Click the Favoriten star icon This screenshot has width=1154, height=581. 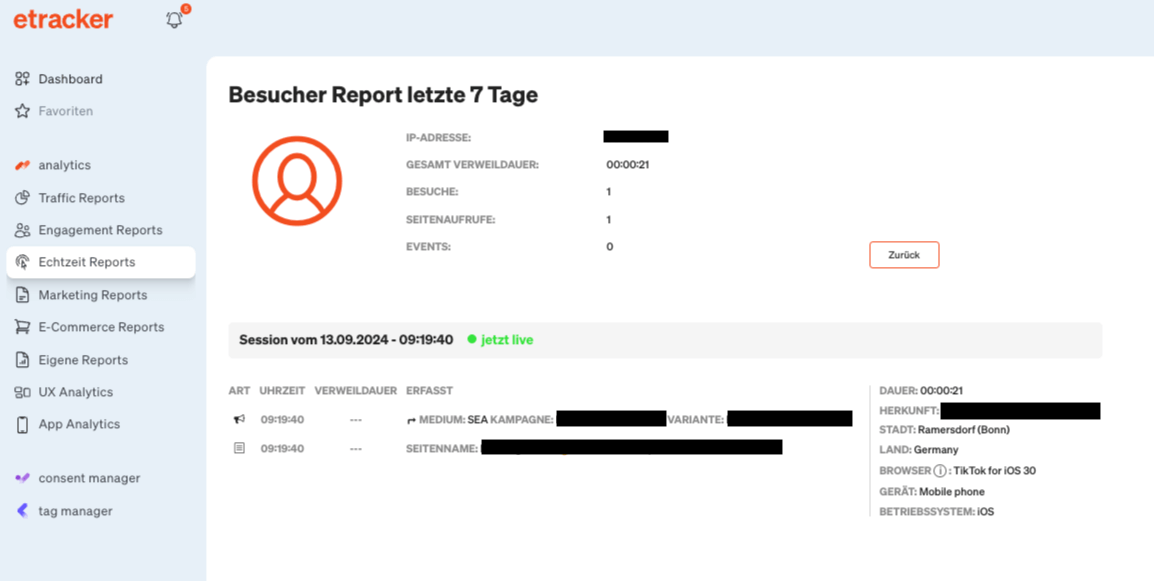tap(22, 111)
